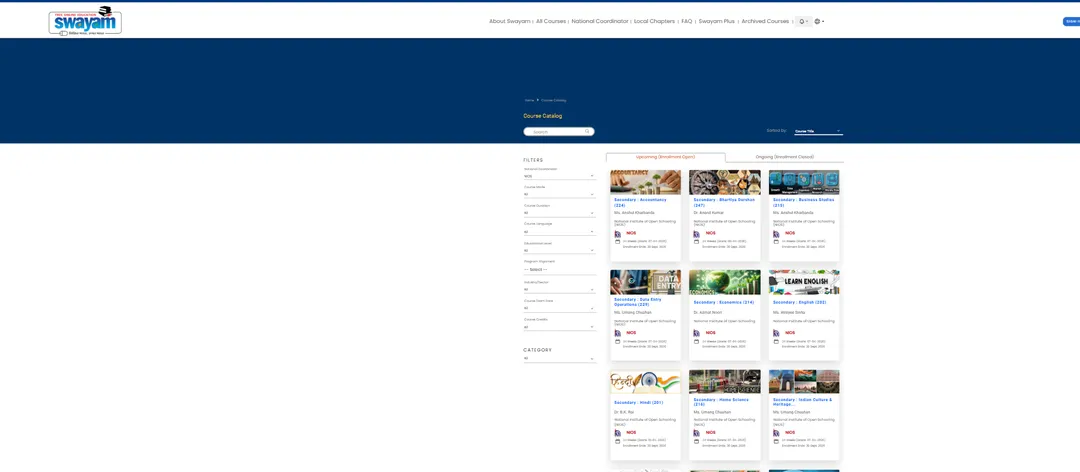Click the Swayam logo in the header

point(85,20)
